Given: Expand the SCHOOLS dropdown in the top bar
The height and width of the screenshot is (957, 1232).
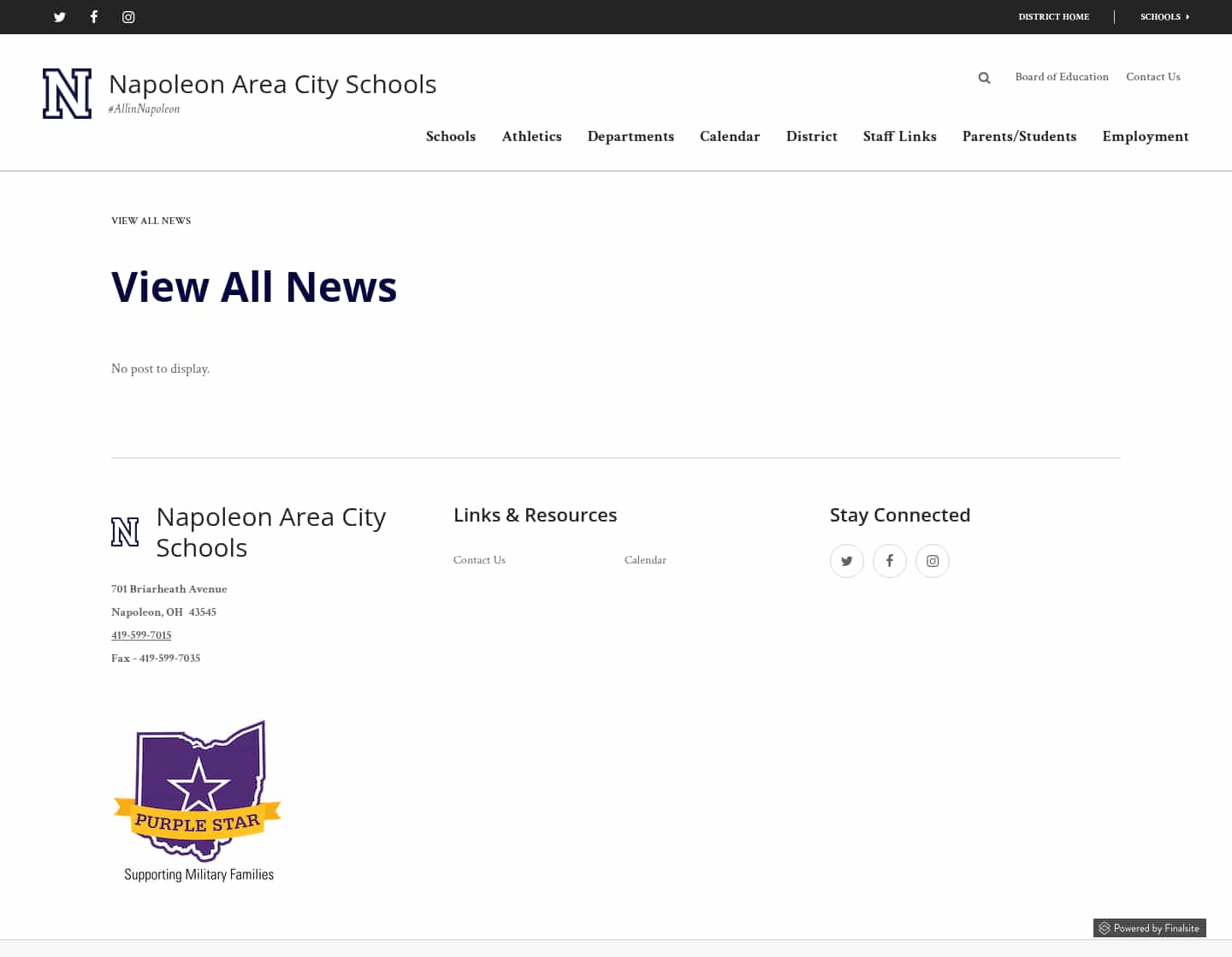Looking at the screenshot, I should (x=1164, y=16).
